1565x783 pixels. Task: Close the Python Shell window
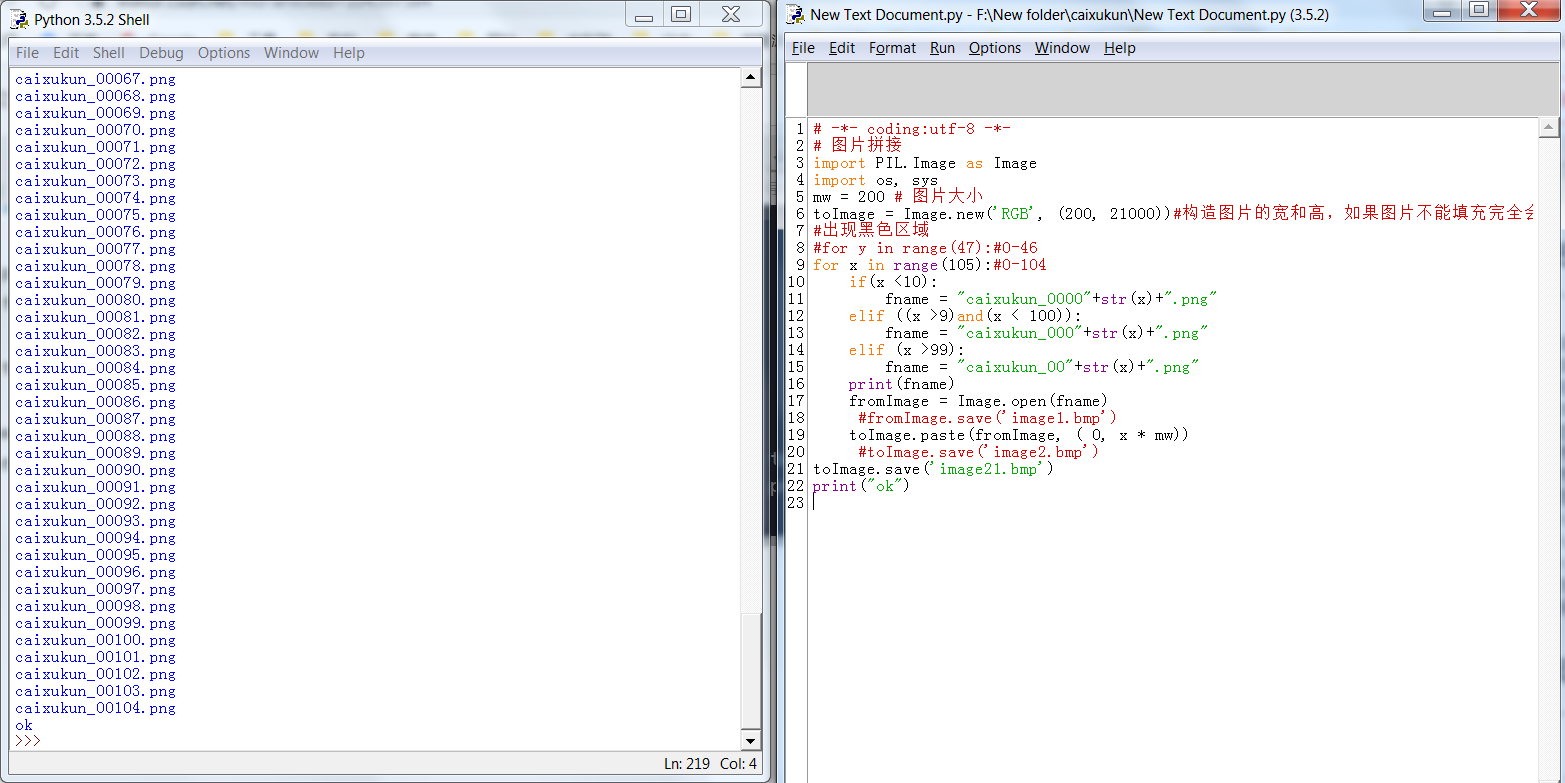pyautogui.click(x=732, y=14)
